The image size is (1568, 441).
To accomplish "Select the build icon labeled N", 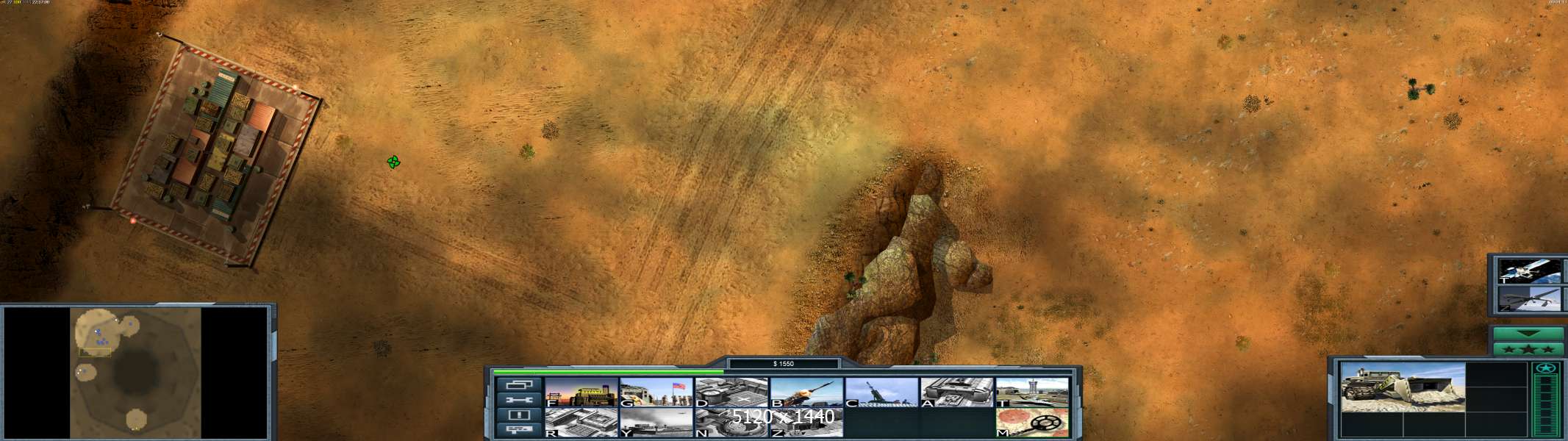I will [731, 423].
